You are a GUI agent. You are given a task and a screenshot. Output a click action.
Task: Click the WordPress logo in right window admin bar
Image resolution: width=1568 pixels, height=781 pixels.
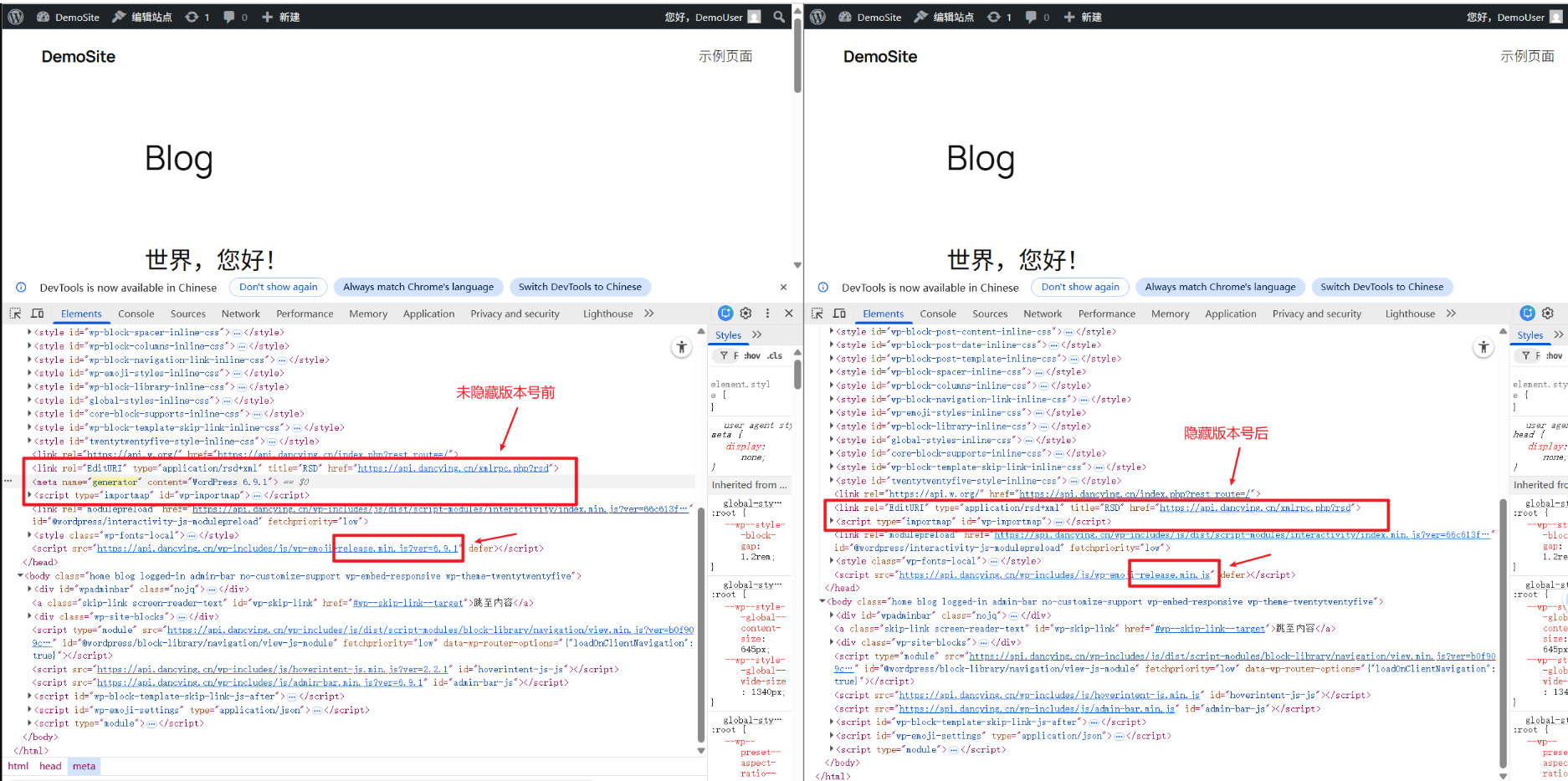click(x=817, y=17)
